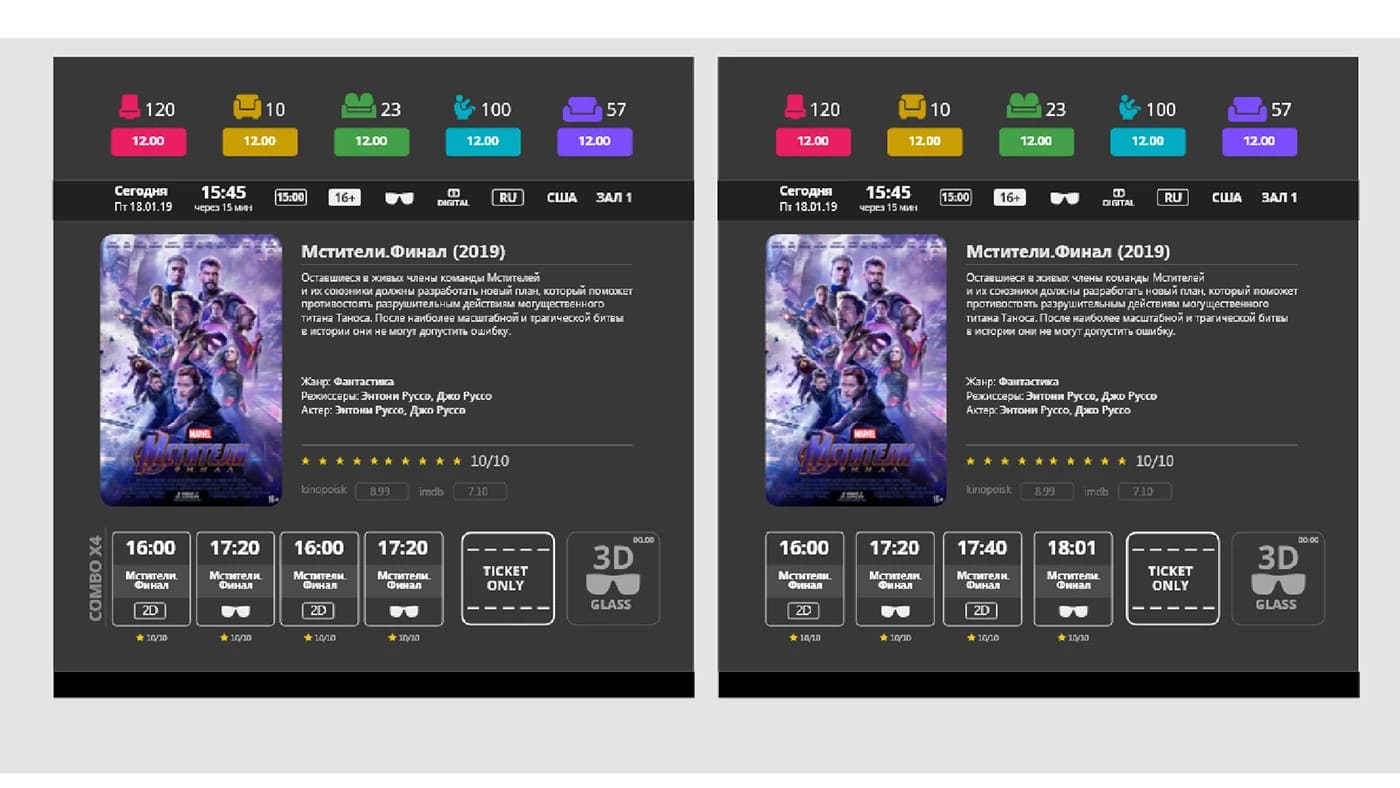The height and width of the screenshot is (788, 1400).
Task: Select TICKET ONLY option in left panel
Action: click(507, 579)
